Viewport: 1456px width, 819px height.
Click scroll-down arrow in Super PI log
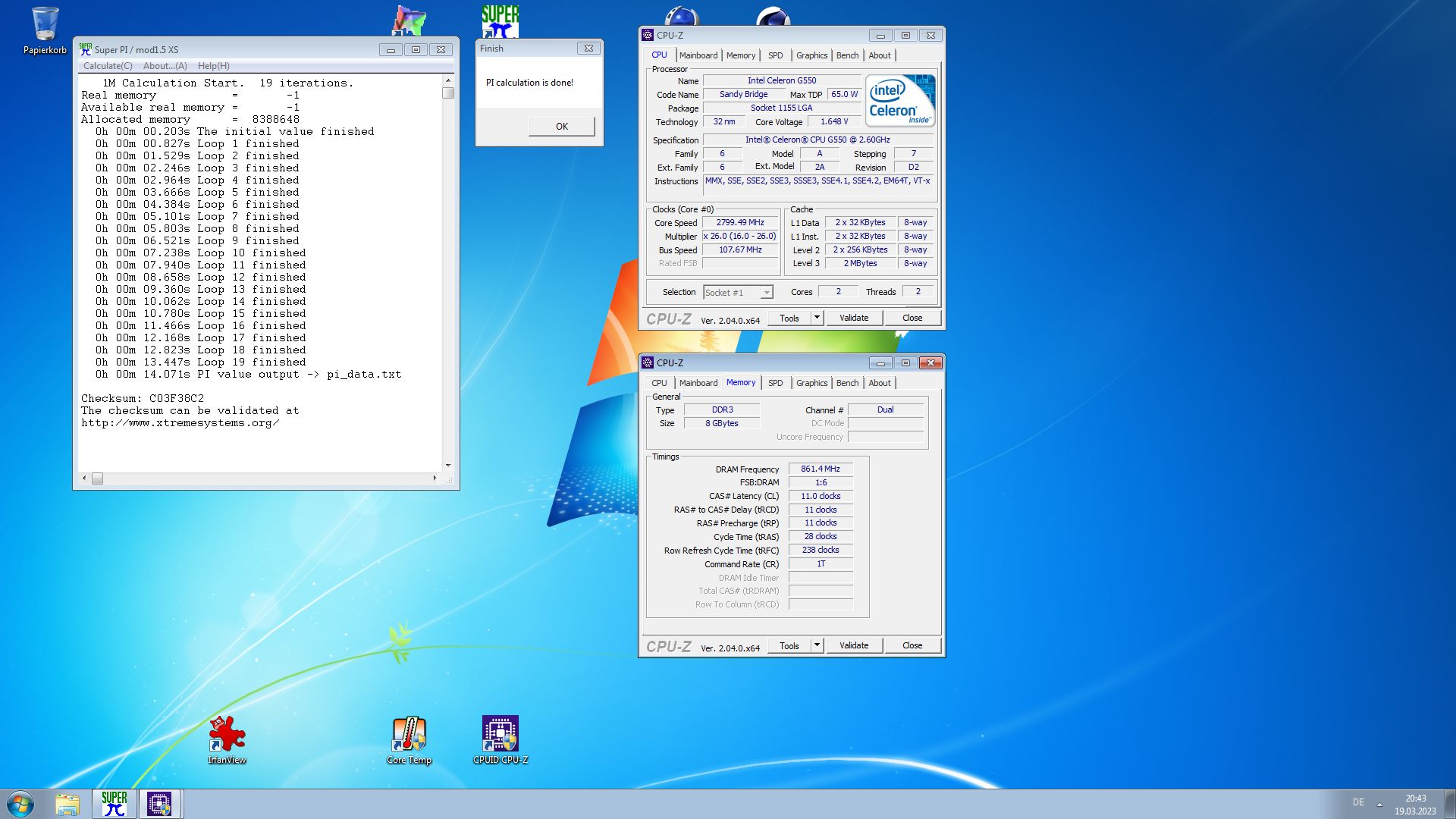point(448,465)
